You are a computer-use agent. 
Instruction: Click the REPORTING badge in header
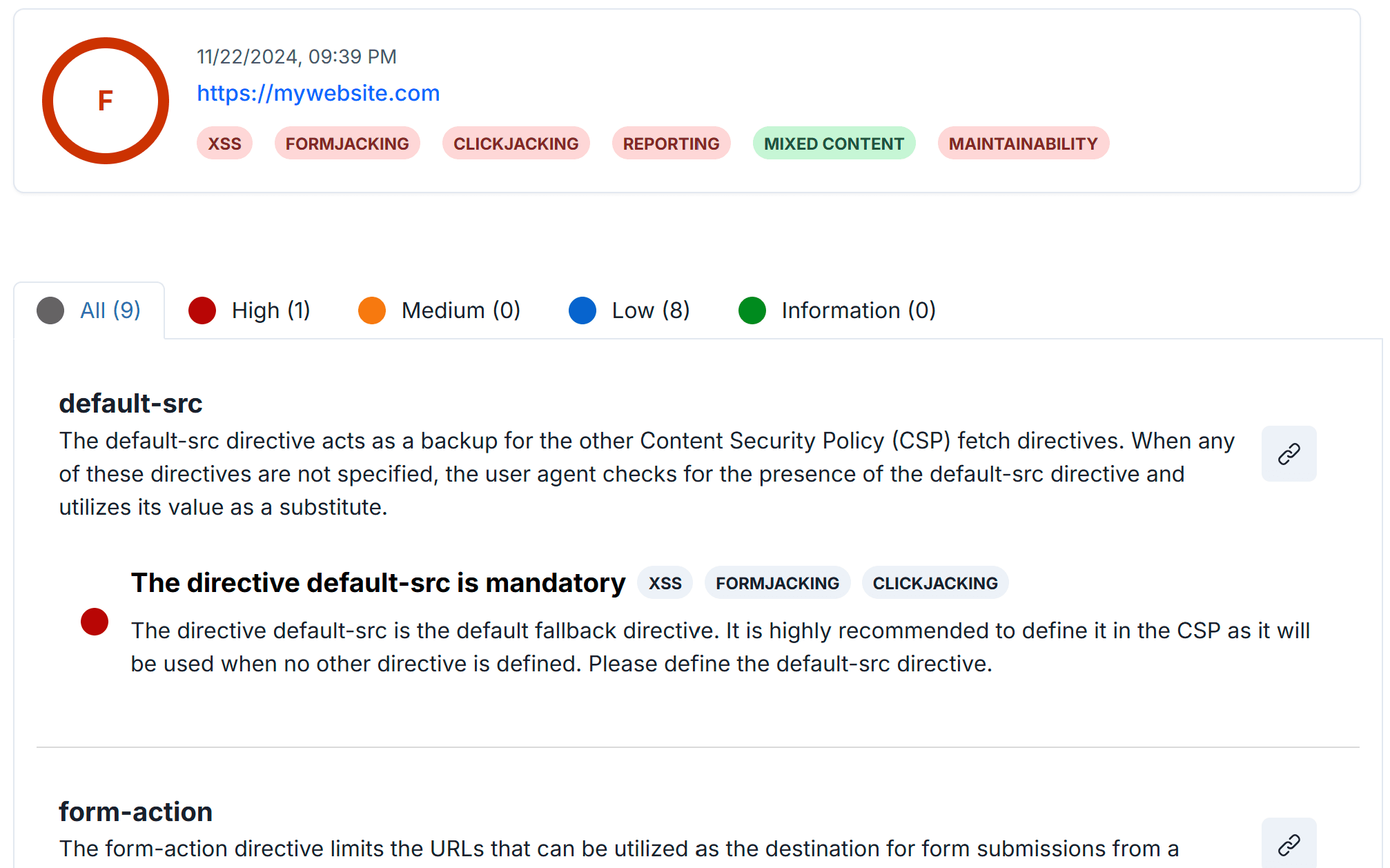pyautogui.click(x=671, y=143)
